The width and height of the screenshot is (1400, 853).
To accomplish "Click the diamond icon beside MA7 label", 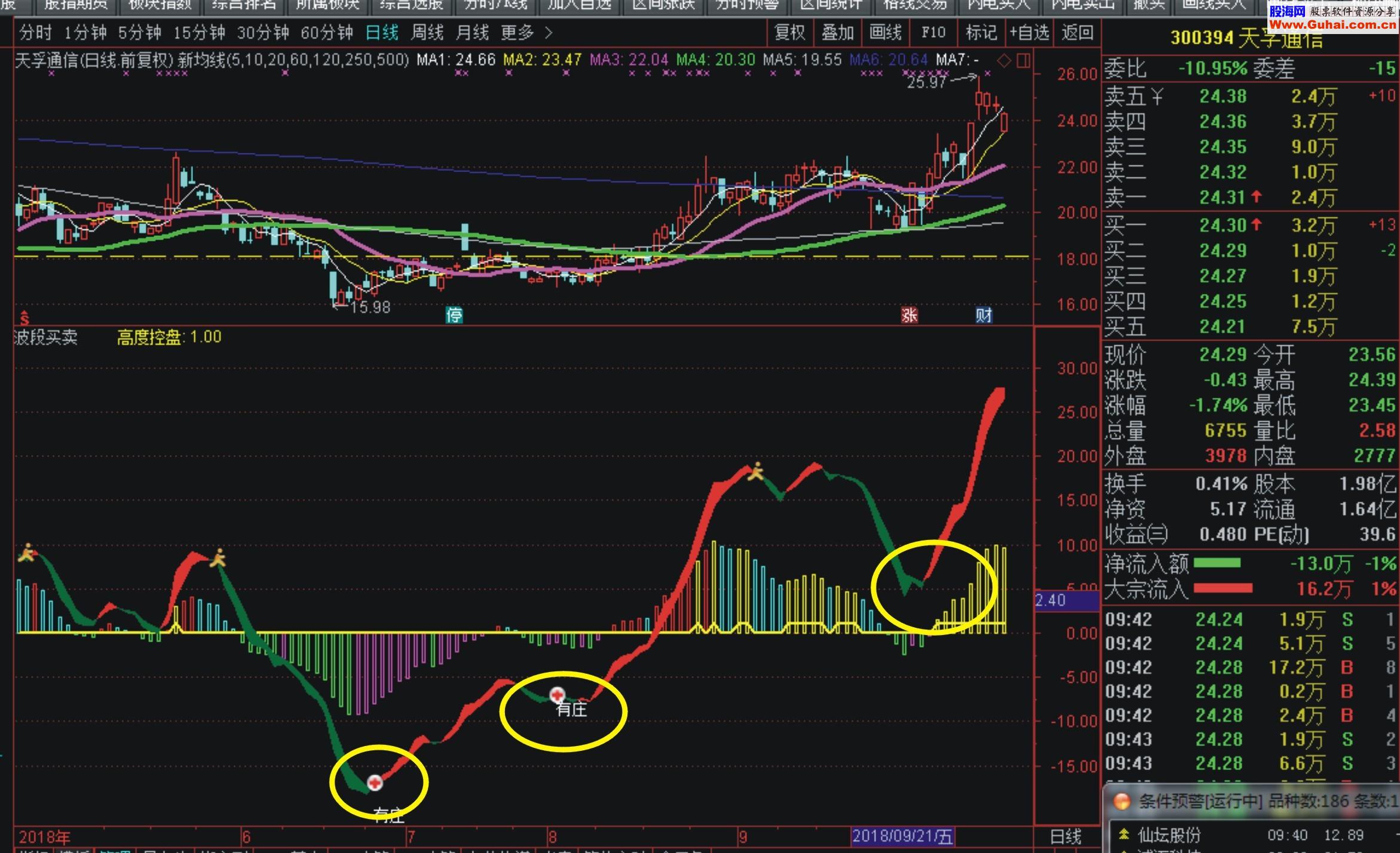I will (x=1004, y=60).
